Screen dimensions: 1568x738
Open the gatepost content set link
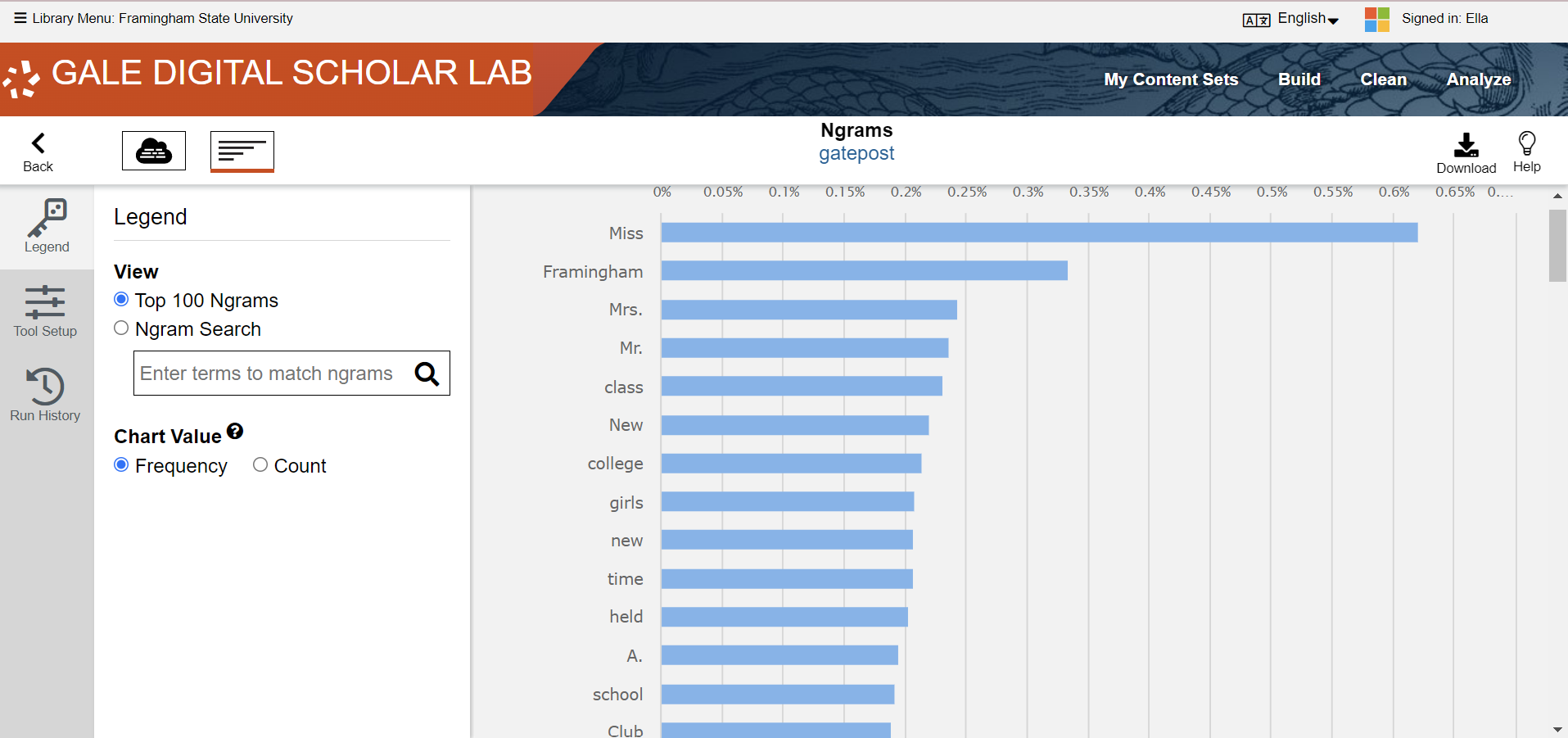(x=856, y=153)
